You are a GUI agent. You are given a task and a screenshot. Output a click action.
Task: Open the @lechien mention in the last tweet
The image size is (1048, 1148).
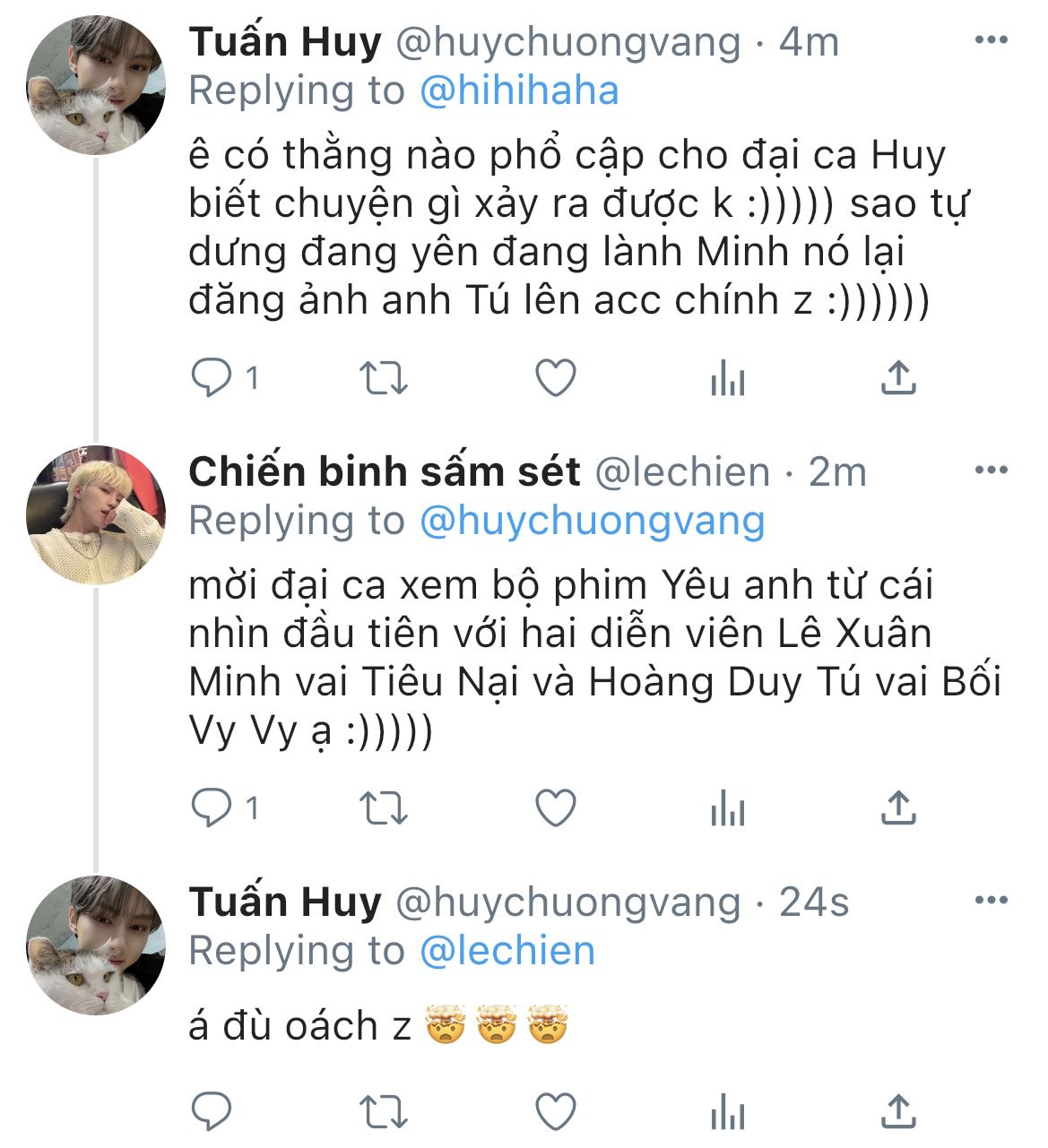[507, 951]
